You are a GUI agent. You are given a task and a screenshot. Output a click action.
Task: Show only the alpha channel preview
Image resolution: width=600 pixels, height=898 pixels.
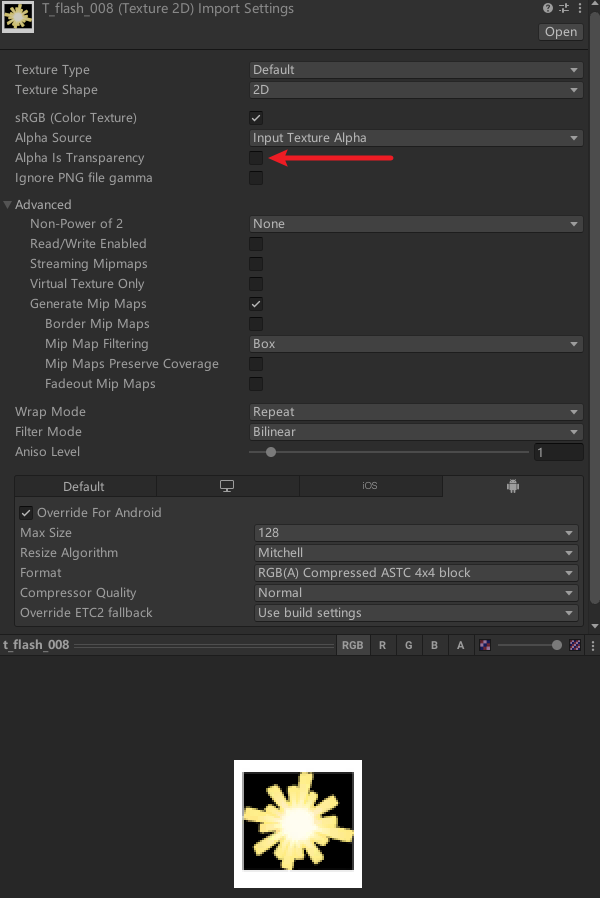tap(460, 645)
